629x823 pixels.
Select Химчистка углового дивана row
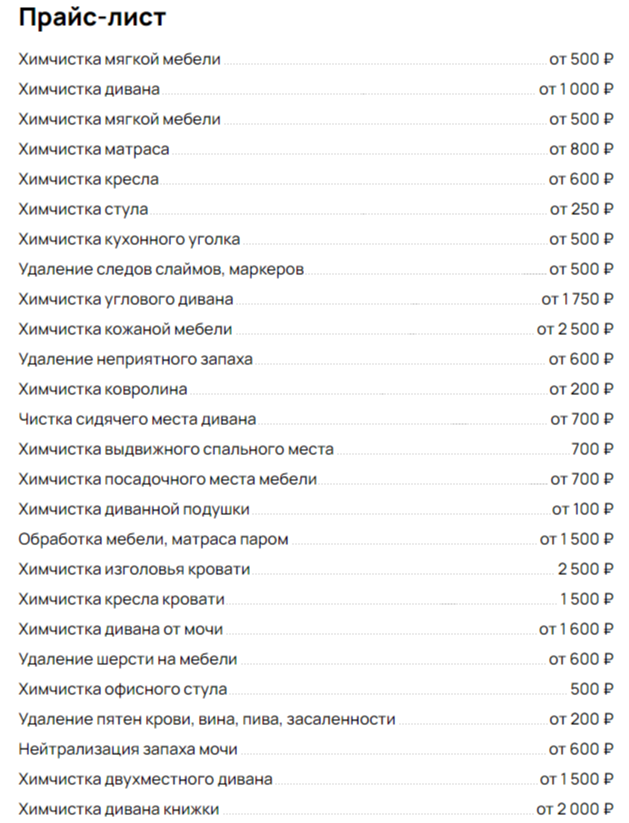point(126,299)
